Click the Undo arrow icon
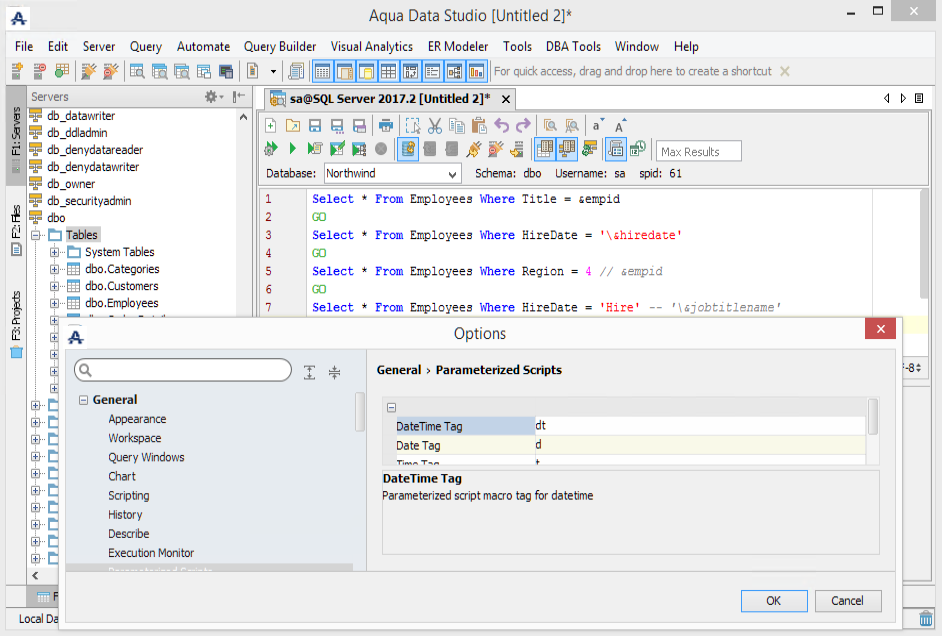Image resolution: width=942 pixels, height=636 pixels. coord(501,126)
